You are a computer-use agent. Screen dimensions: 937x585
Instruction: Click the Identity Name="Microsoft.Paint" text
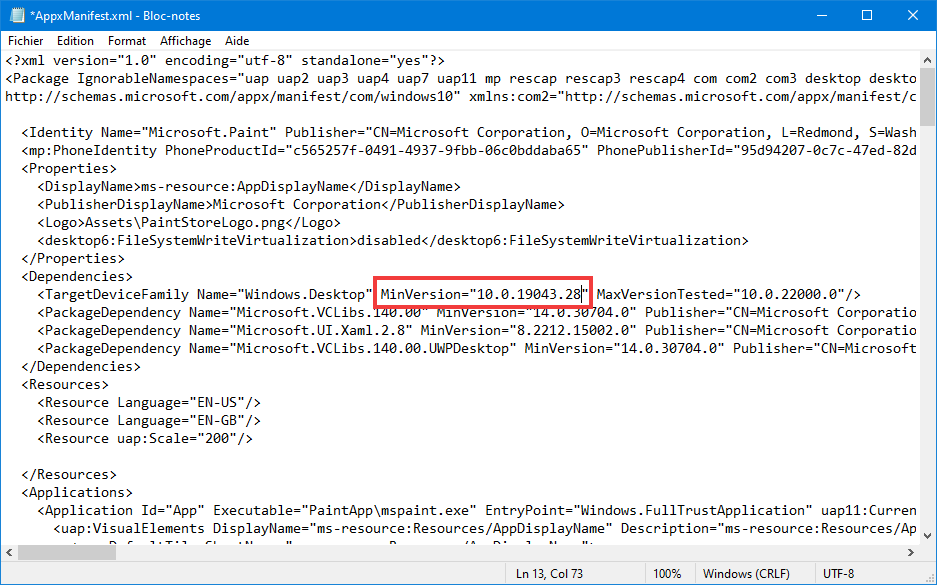point(149,132)
